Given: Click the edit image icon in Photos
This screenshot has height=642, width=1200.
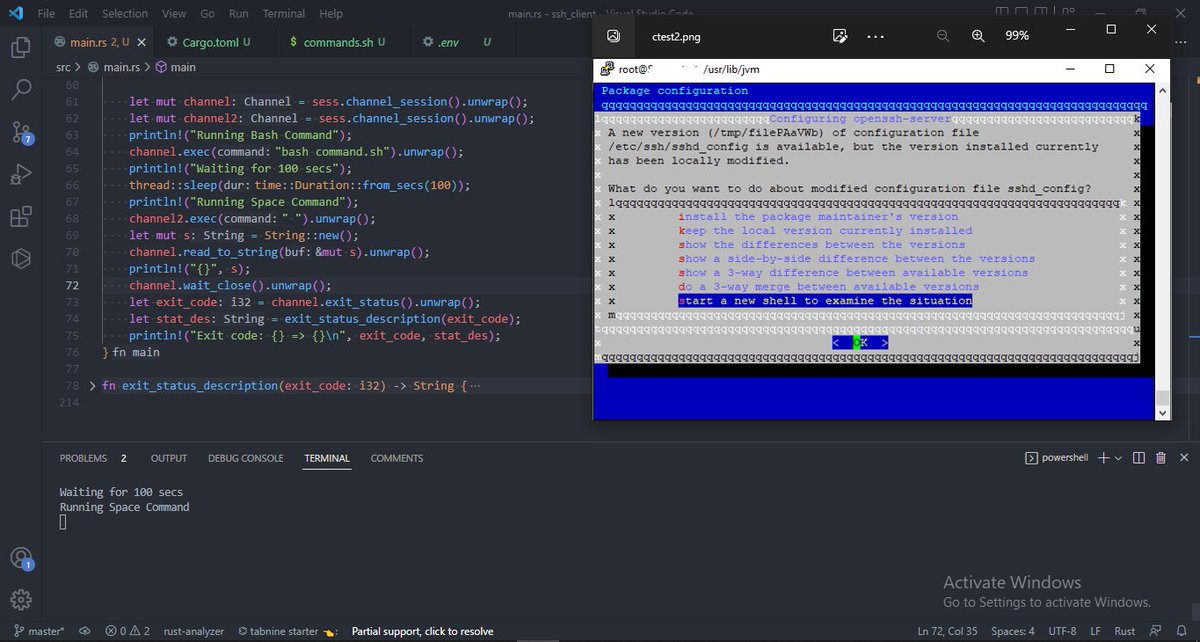Looking at the screenshot, I should pos(840,35).
